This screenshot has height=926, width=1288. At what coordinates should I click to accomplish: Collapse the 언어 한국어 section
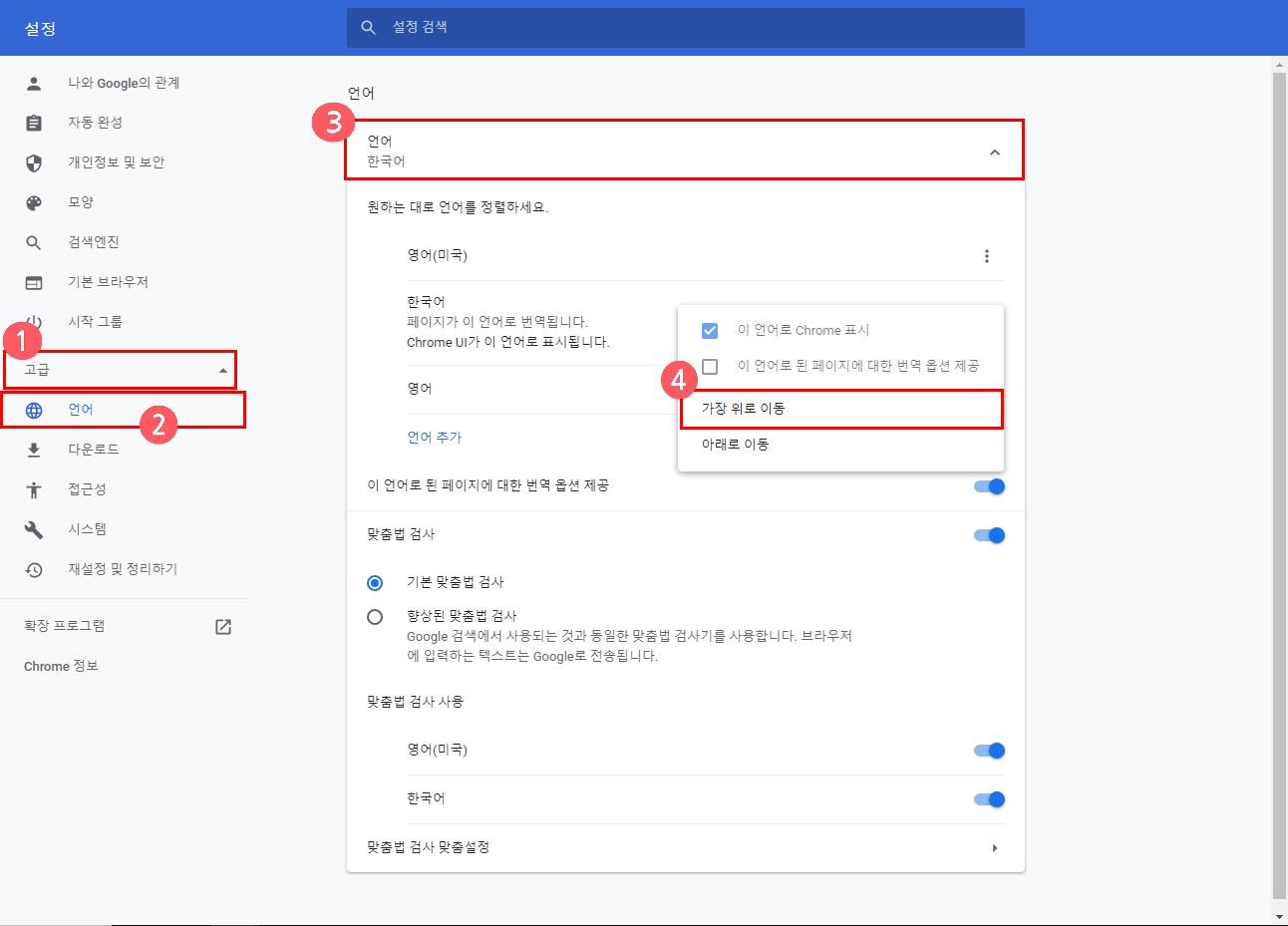994,153
